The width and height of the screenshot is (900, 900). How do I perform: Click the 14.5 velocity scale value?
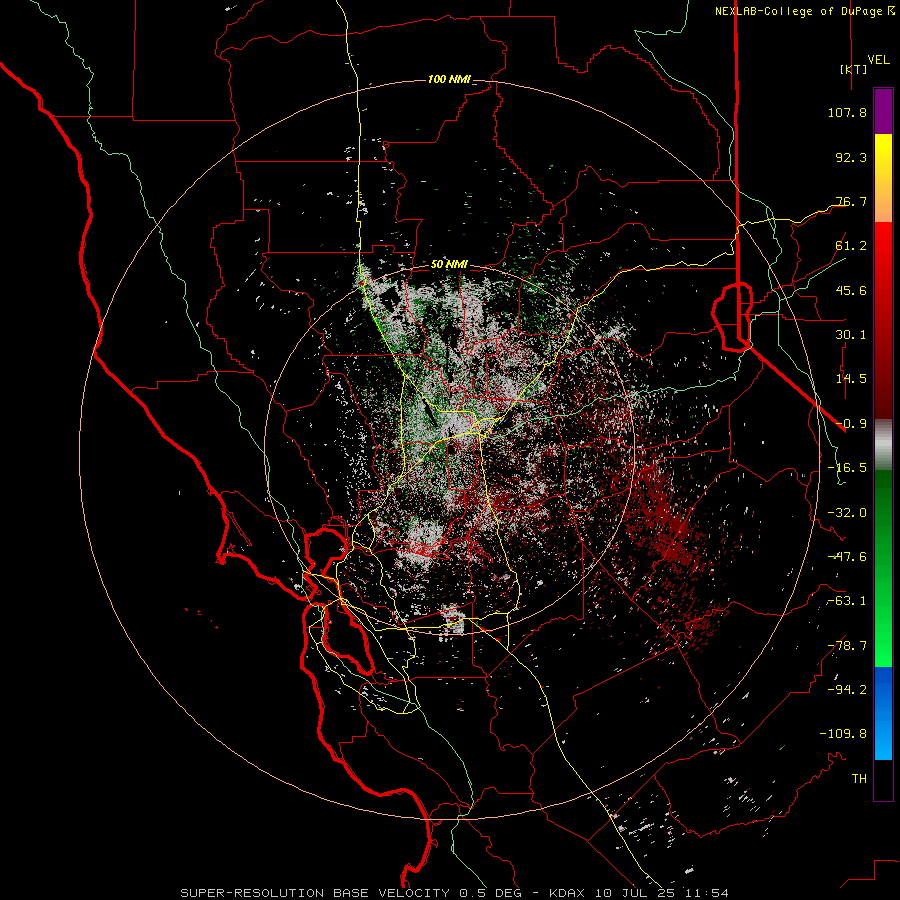(851, 379)
